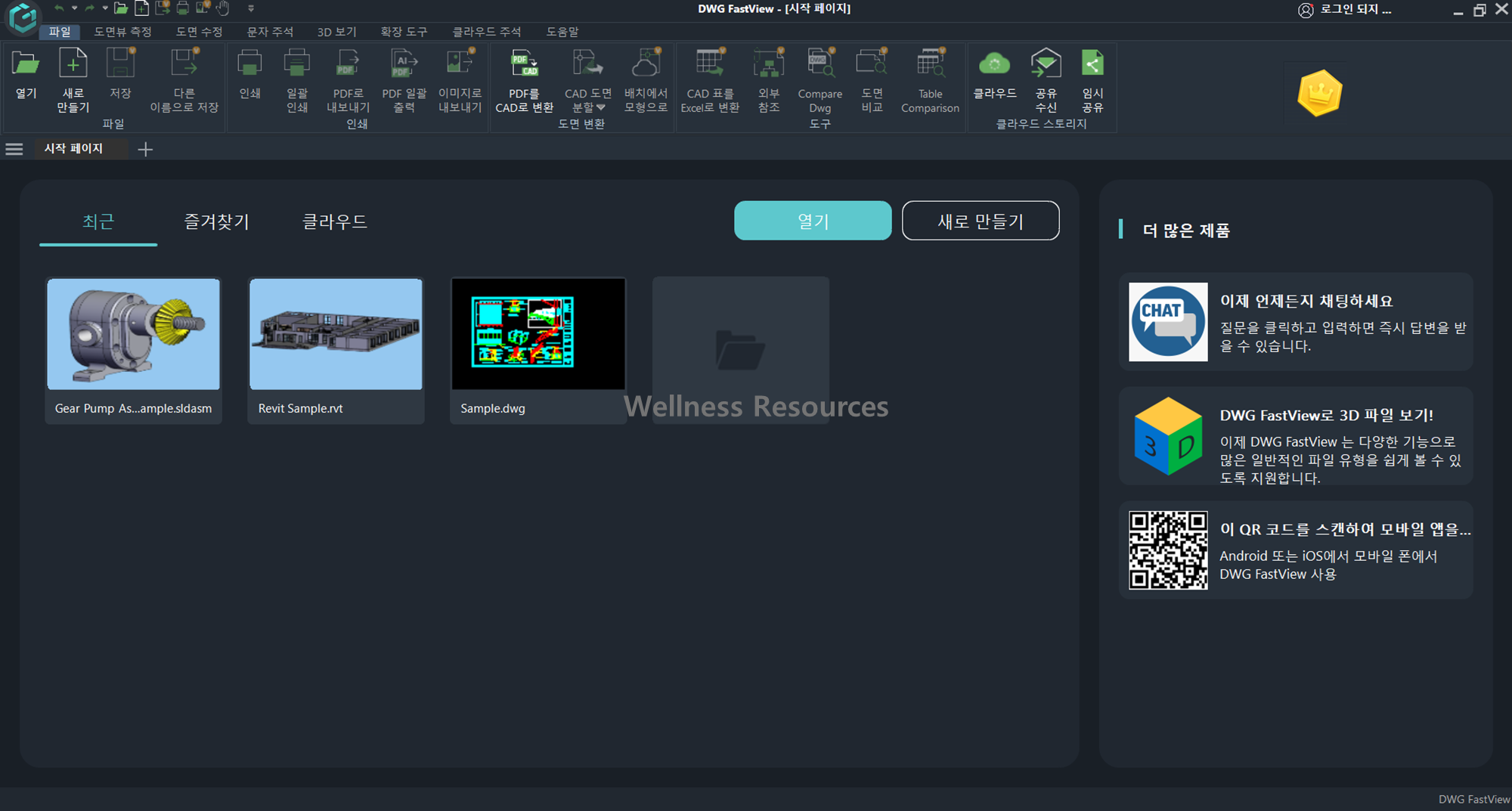Open 3D 보기 ribbon tab
This screenshot has height=811, width=1512.
[x=336, y=32]
